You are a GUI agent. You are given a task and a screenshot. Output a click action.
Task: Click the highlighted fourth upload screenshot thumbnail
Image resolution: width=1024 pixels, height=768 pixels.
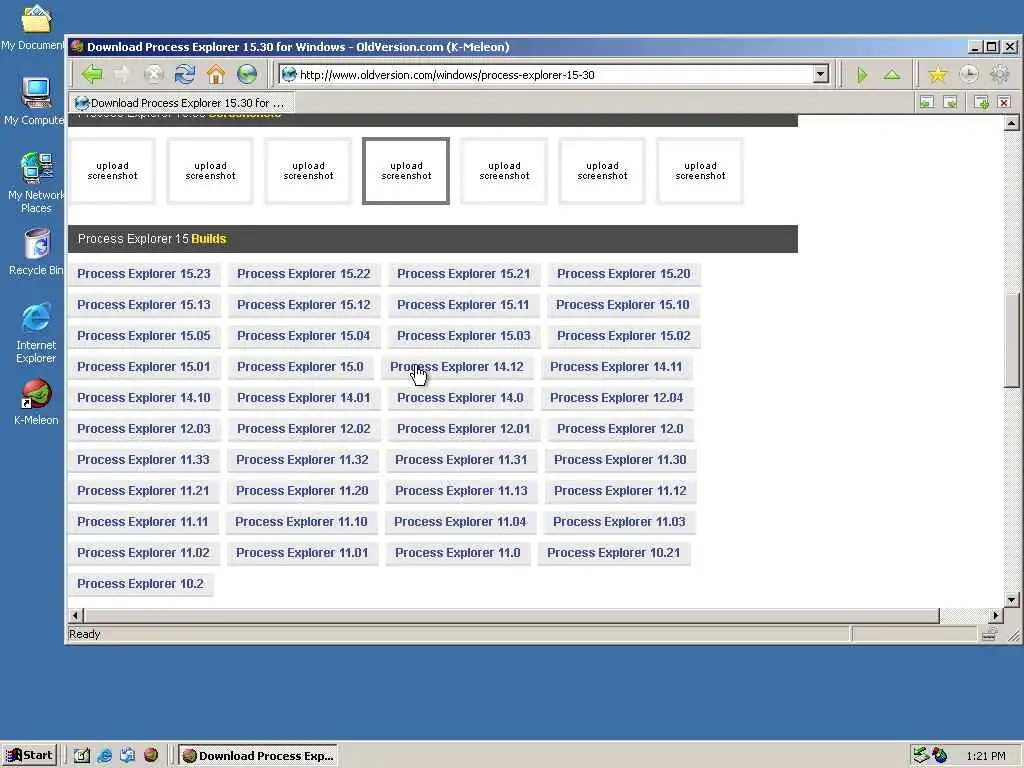pyautogui.click(x=406, y=171)
